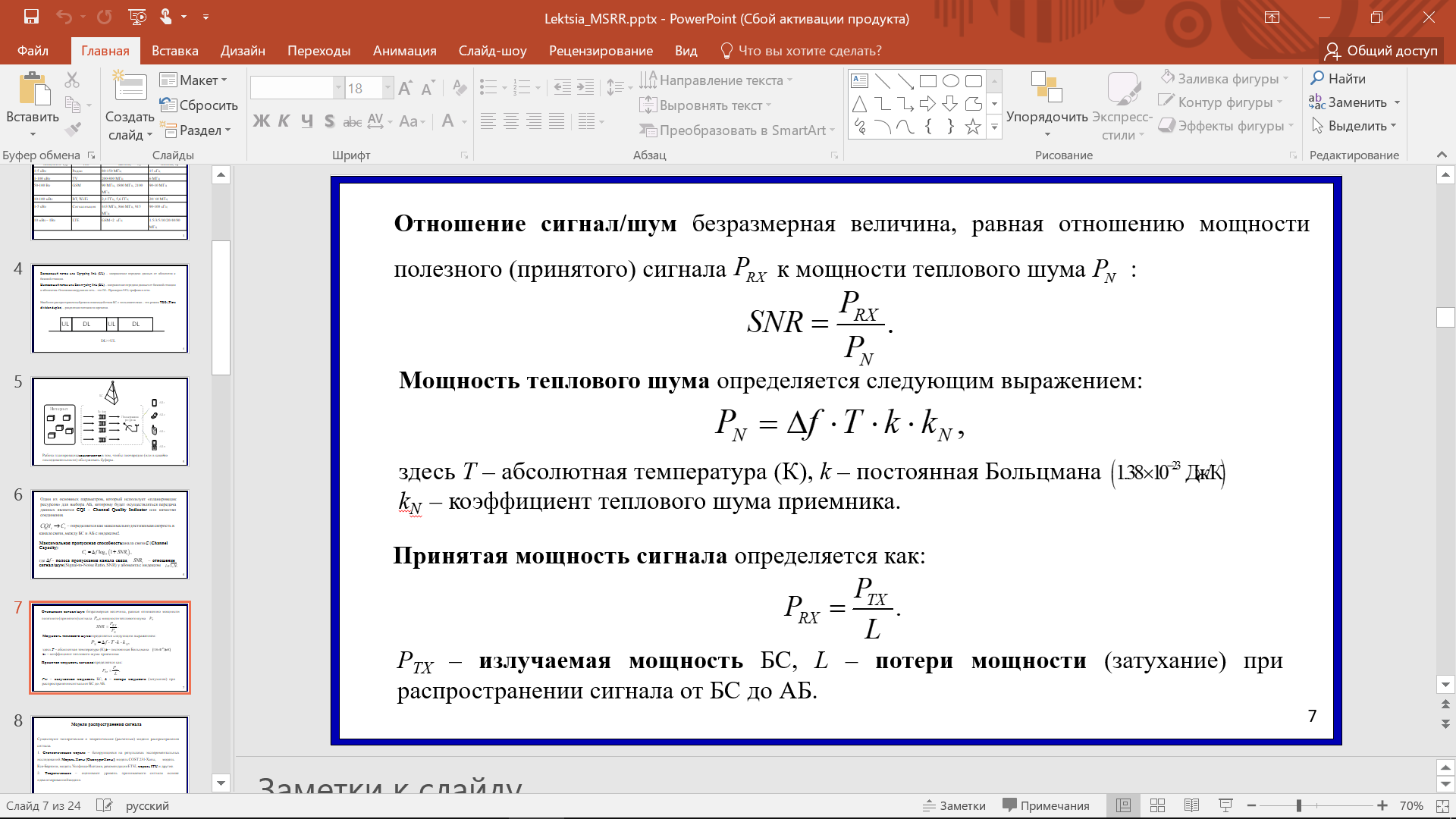Open Заливка фигуры shape fill dropdown
Viewport: 1456px width, 819px height.
point(1225,78)
